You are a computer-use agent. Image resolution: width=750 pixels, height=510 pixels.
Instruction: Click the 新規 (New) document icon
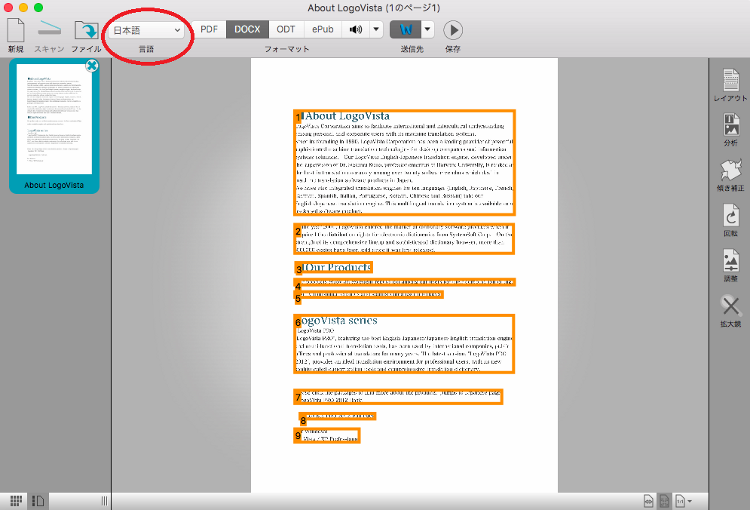click(15, 30)
